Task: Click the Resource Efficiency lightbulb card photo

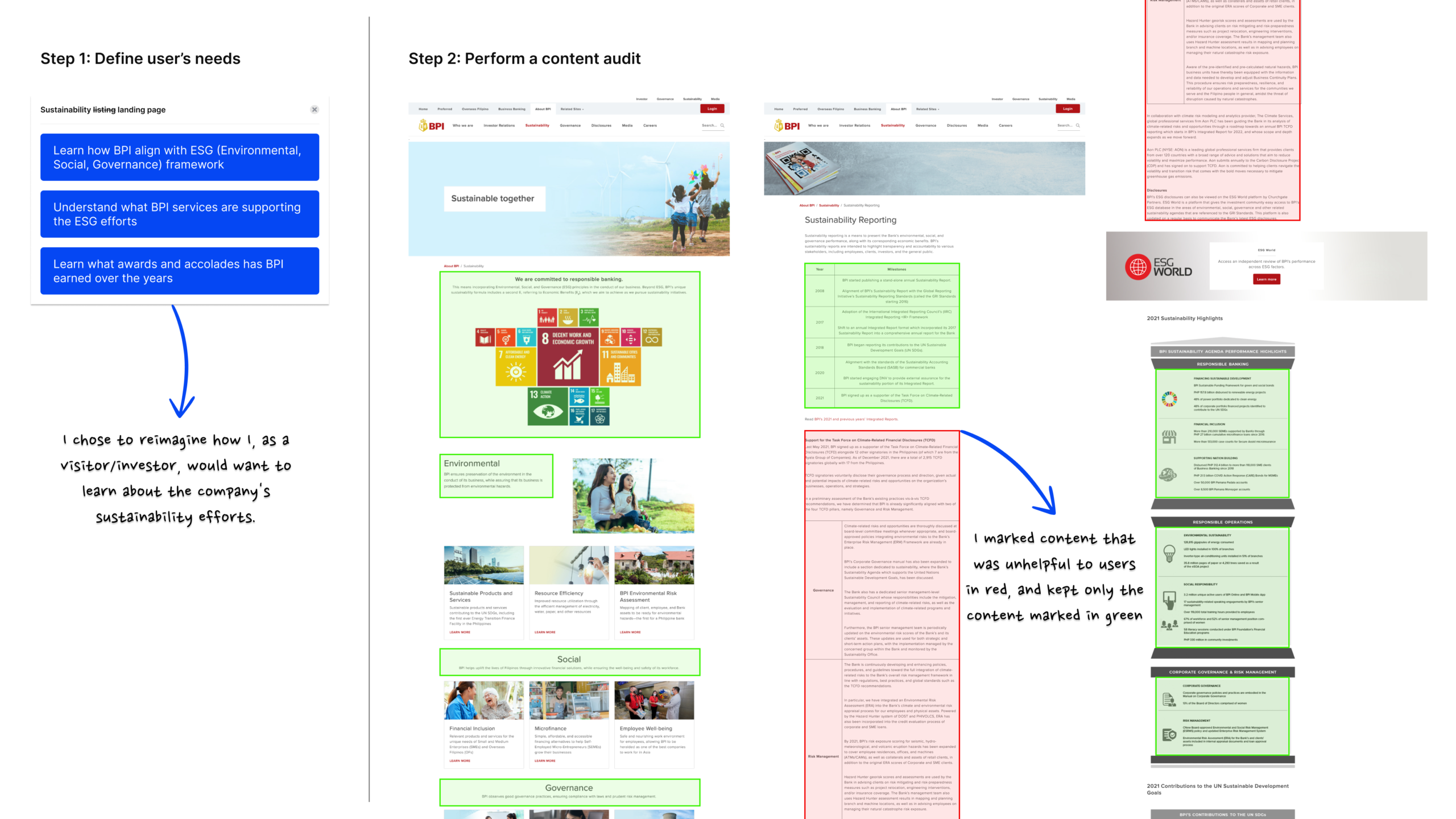Action: (569, 565)
